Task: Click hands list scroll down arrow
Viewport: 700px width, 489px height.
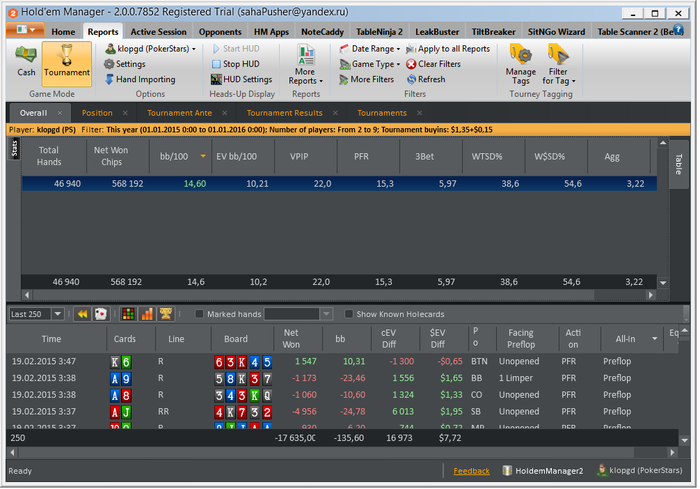Action: pos(684,440)
